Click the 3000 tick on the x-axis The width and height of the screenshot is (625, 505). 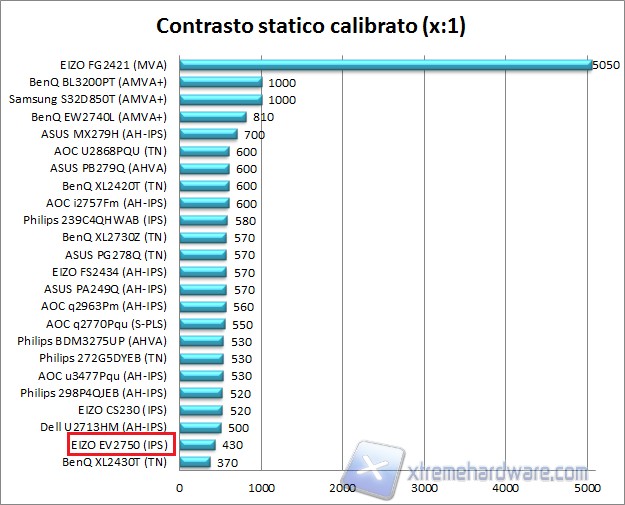425,487
